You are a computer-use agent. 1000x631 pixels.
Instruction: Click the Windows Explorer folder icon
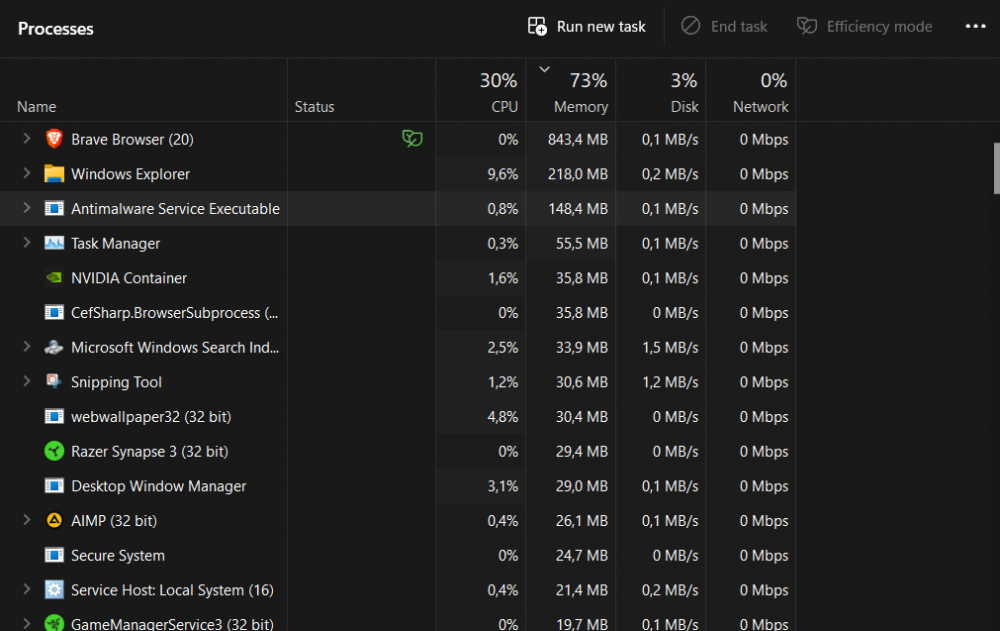point(54,174)
